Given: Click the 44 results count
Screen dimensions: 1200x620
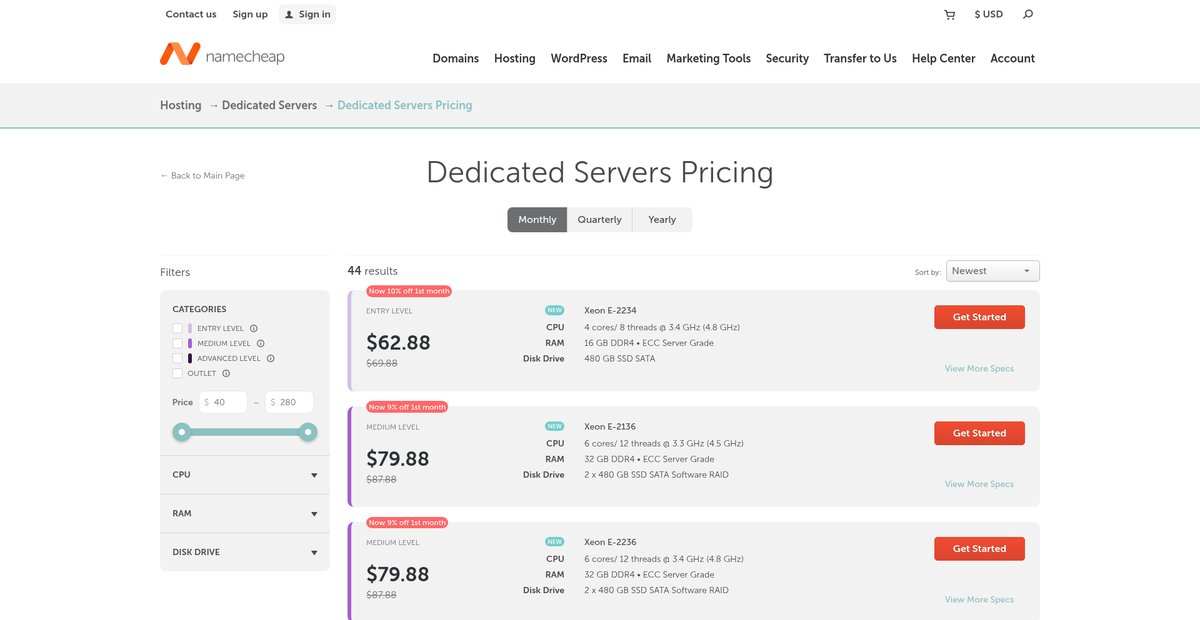Looking at the screenshot, I should [372, 271].
